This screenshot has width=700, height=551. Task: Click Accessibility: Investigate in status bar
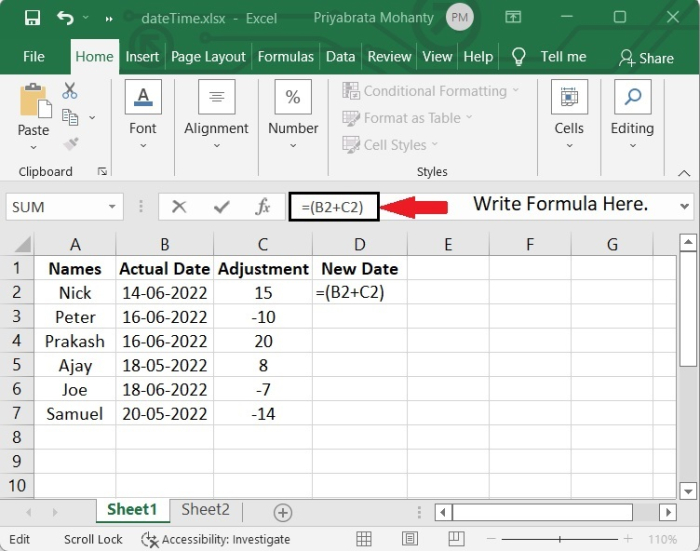[x=217, y=539]
